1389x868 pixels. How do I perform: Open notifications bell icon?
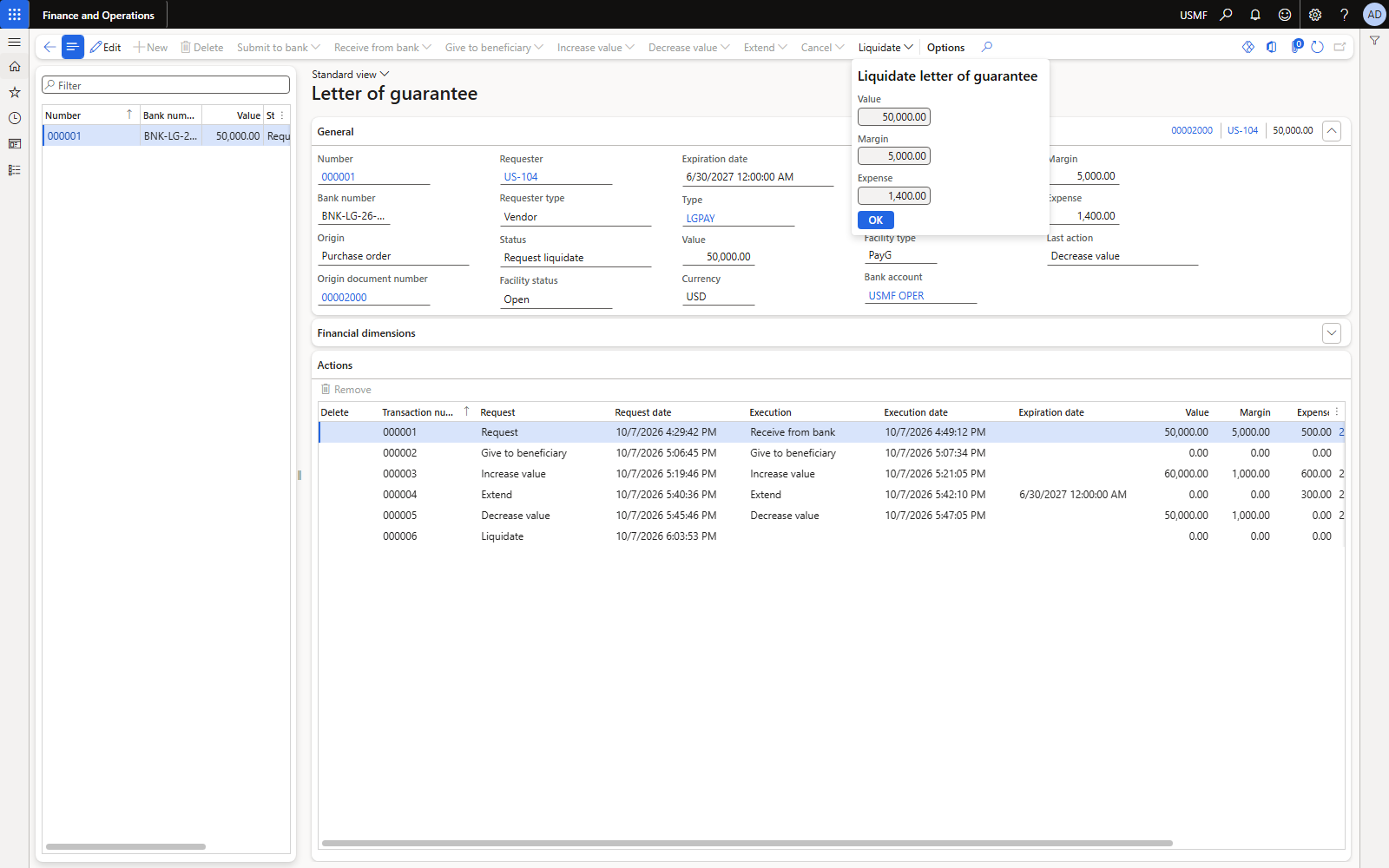coord(1255,15)
